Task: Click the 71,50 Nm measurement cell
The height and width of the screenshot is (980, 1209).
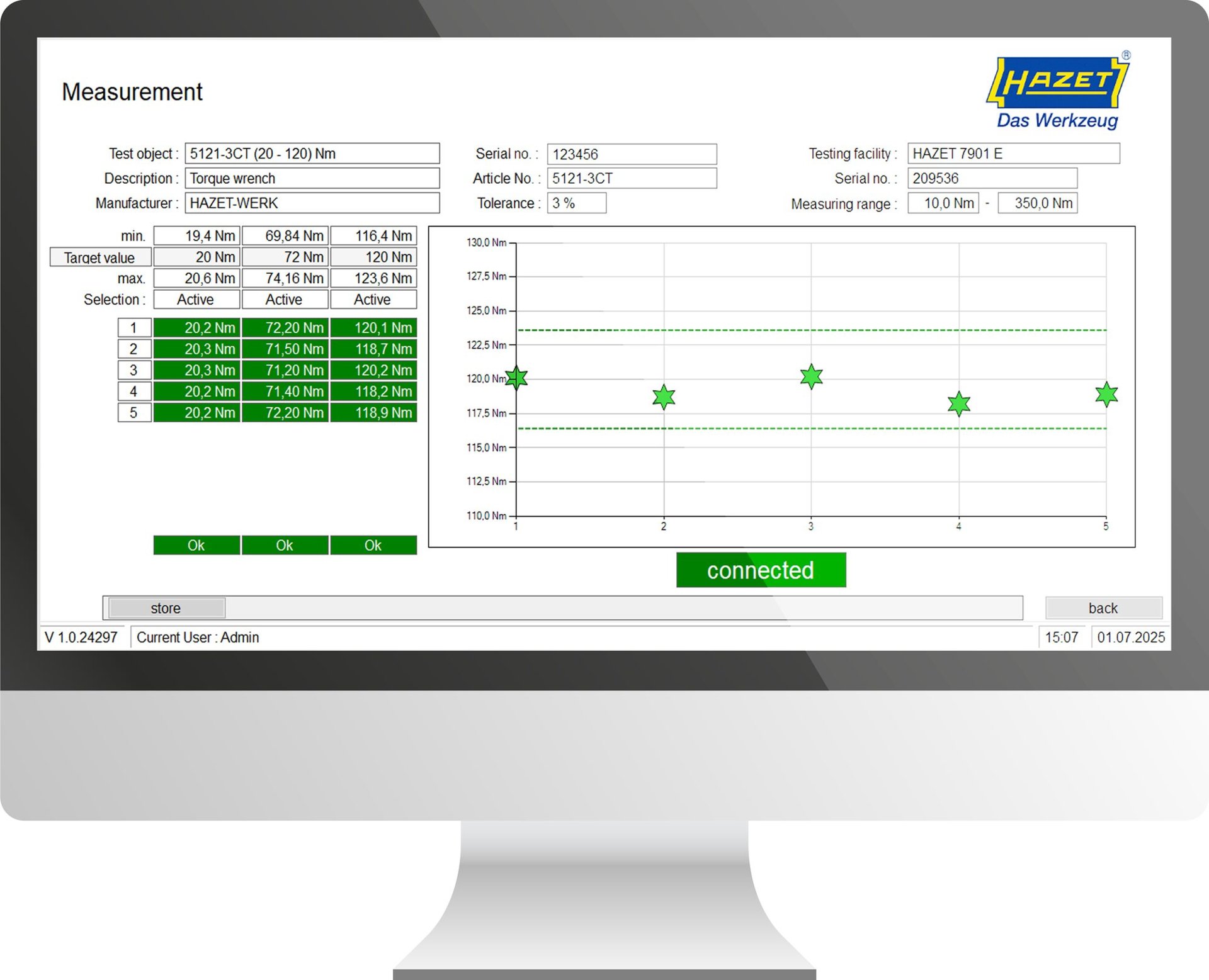Action: point(285,349)
